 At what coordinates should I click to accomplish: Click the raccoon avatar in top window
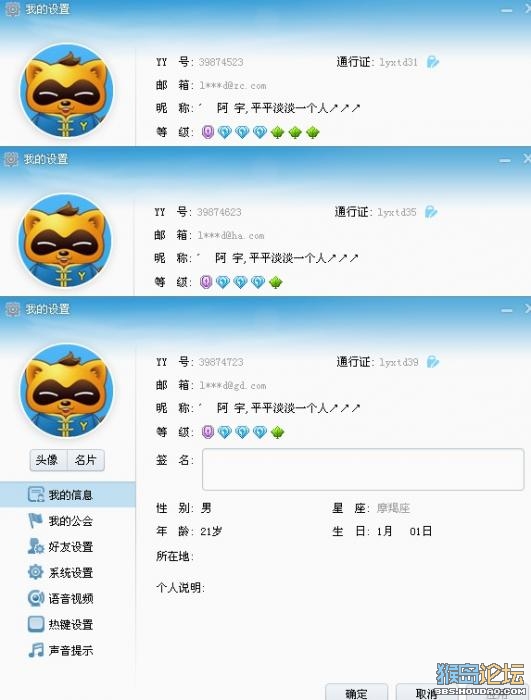[x=67, y=90]
